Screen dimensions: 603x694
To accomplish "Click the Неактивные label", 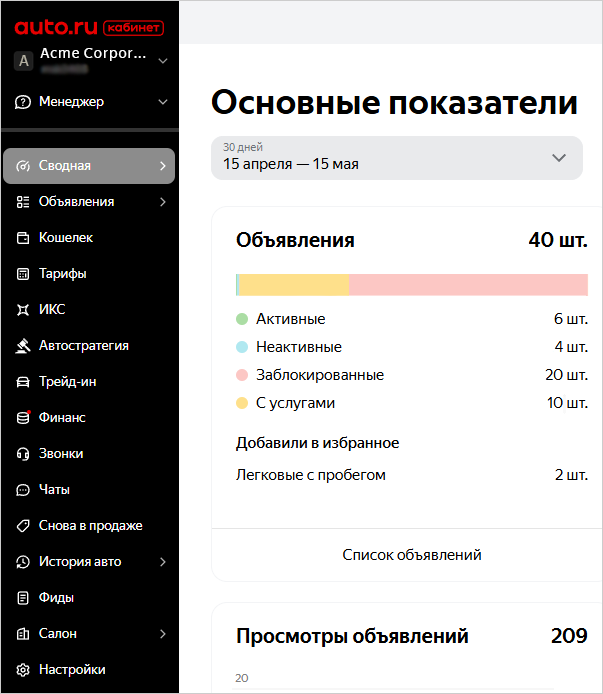I will click(x=299, y=347).
